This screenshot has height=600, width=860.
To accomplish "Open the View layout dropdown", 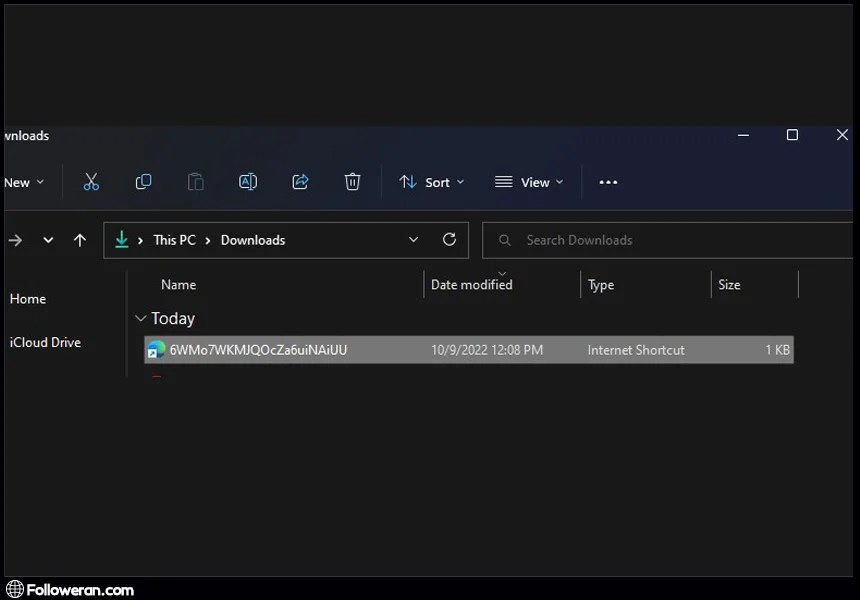I will point(529,182).
